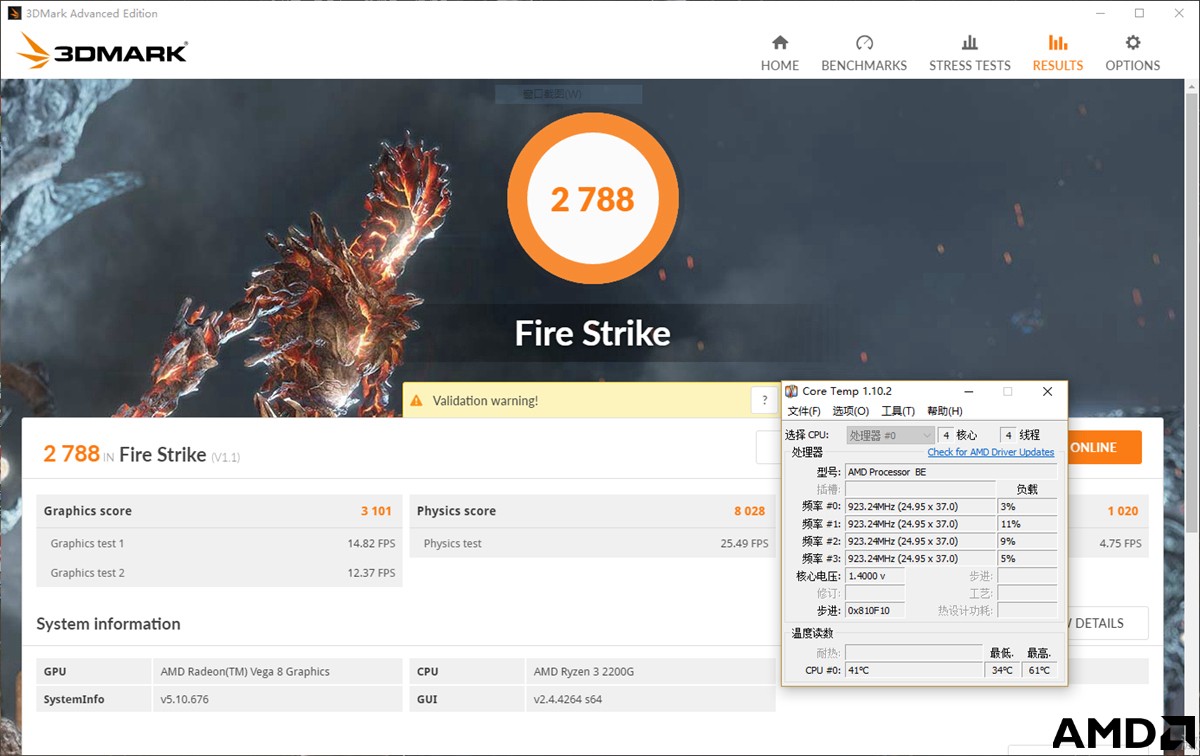Click the Check for AMD Driver Updates link
1200x756 pixels.
(x=991, y=452)
